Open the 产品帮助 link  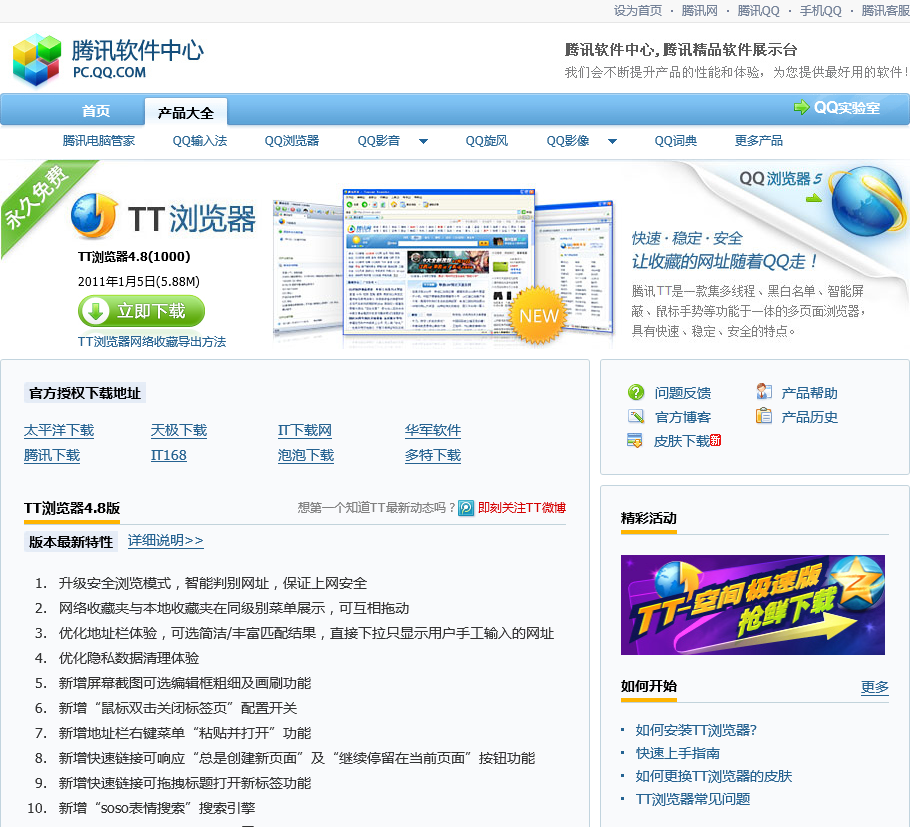(809, 393)
